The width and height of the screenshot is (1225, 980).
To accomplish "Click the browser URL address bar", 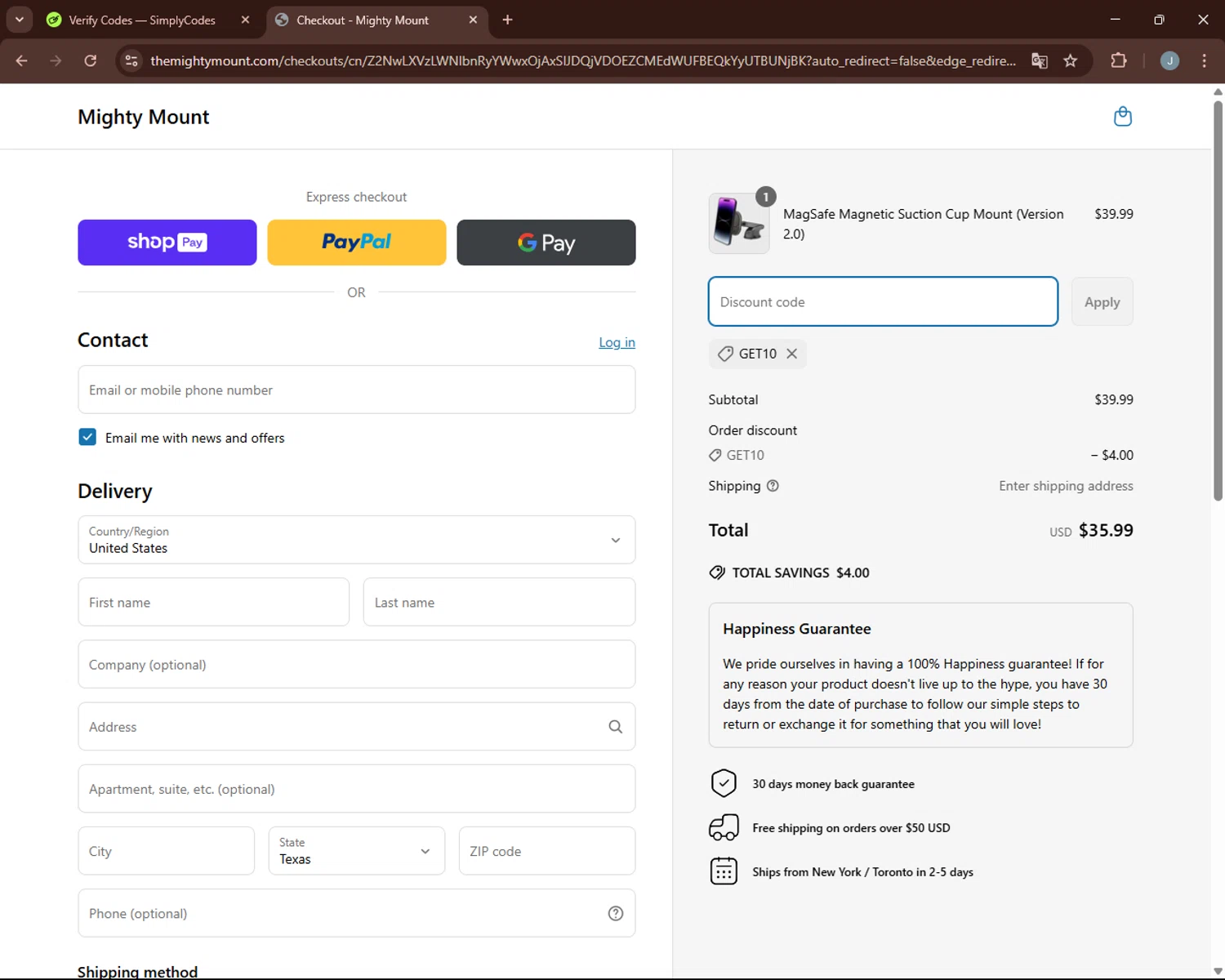I will point(583,60).
